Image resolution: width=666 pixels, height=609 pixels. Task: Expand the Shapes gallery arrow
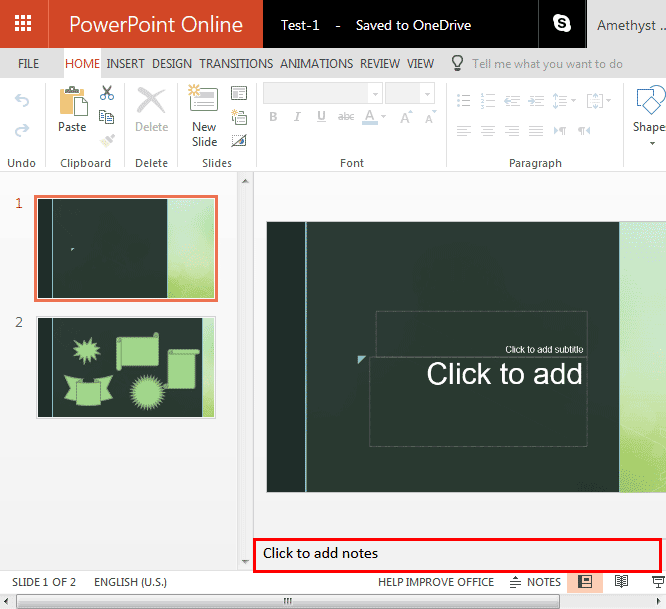point(652,144)
